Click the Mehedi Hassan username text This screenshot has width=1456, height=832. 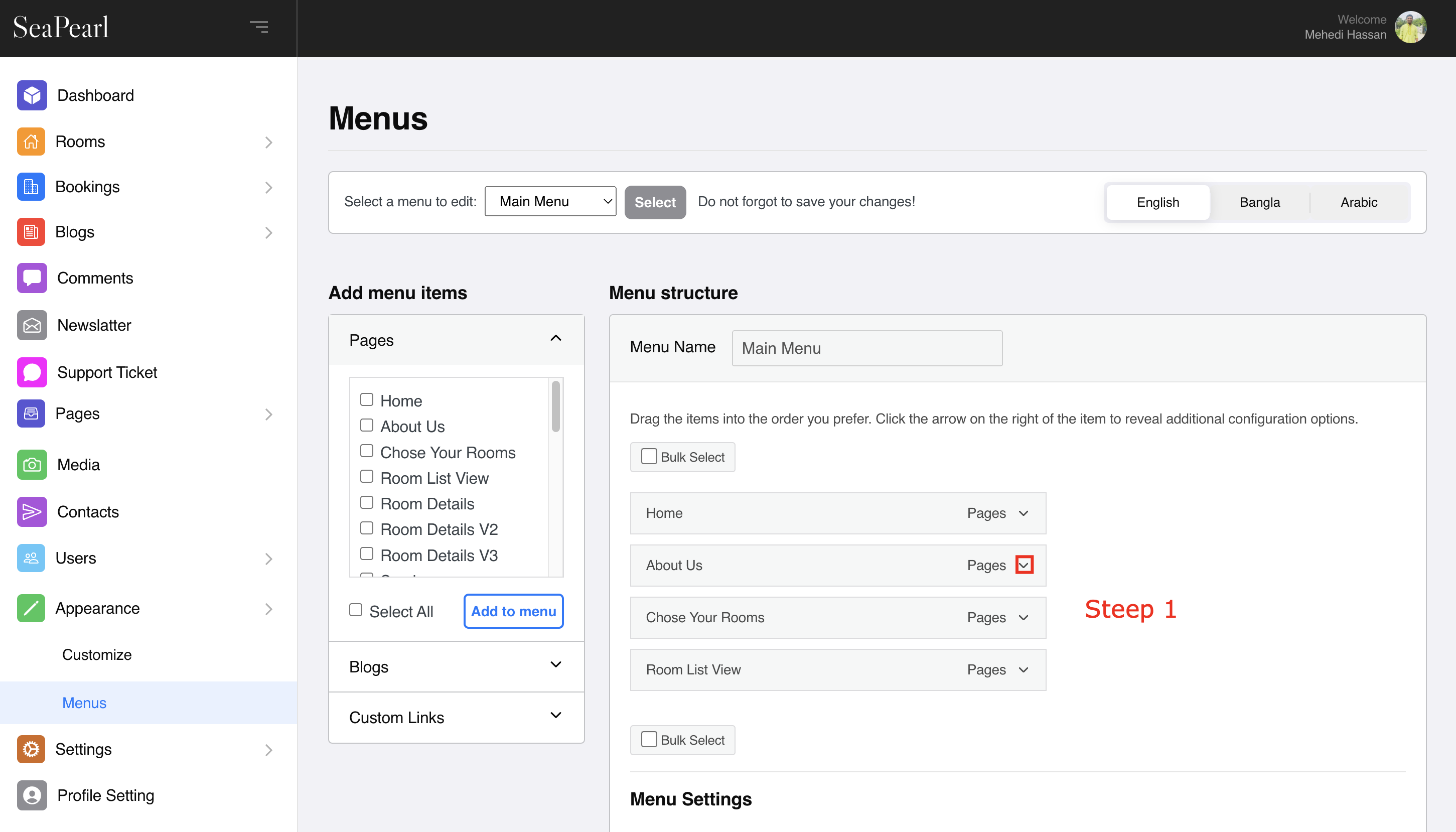[x=1345, y=35]
